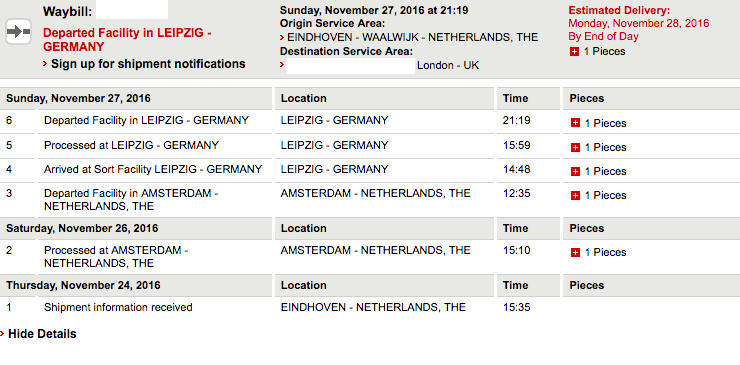Expand pieces plus icon under Estimated Delivery
This screenshot has height=365, width=740.
[574, 51]
